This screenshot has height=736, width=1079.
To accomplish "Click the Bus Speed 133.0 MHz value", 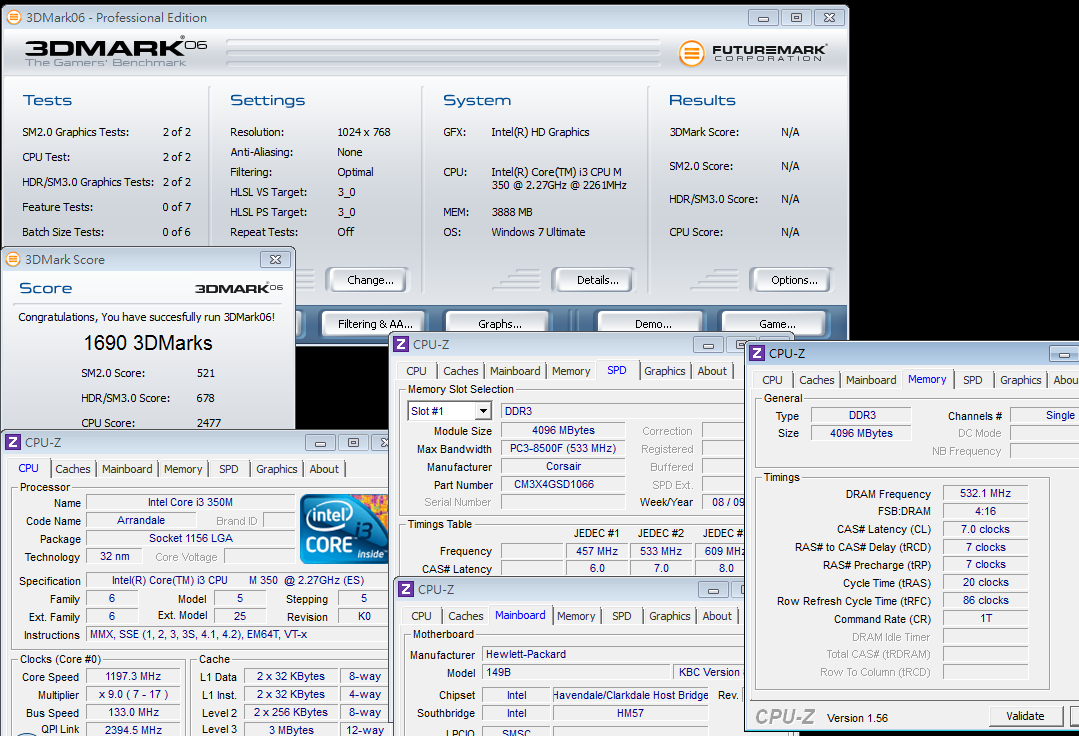I will click(133, 713).
